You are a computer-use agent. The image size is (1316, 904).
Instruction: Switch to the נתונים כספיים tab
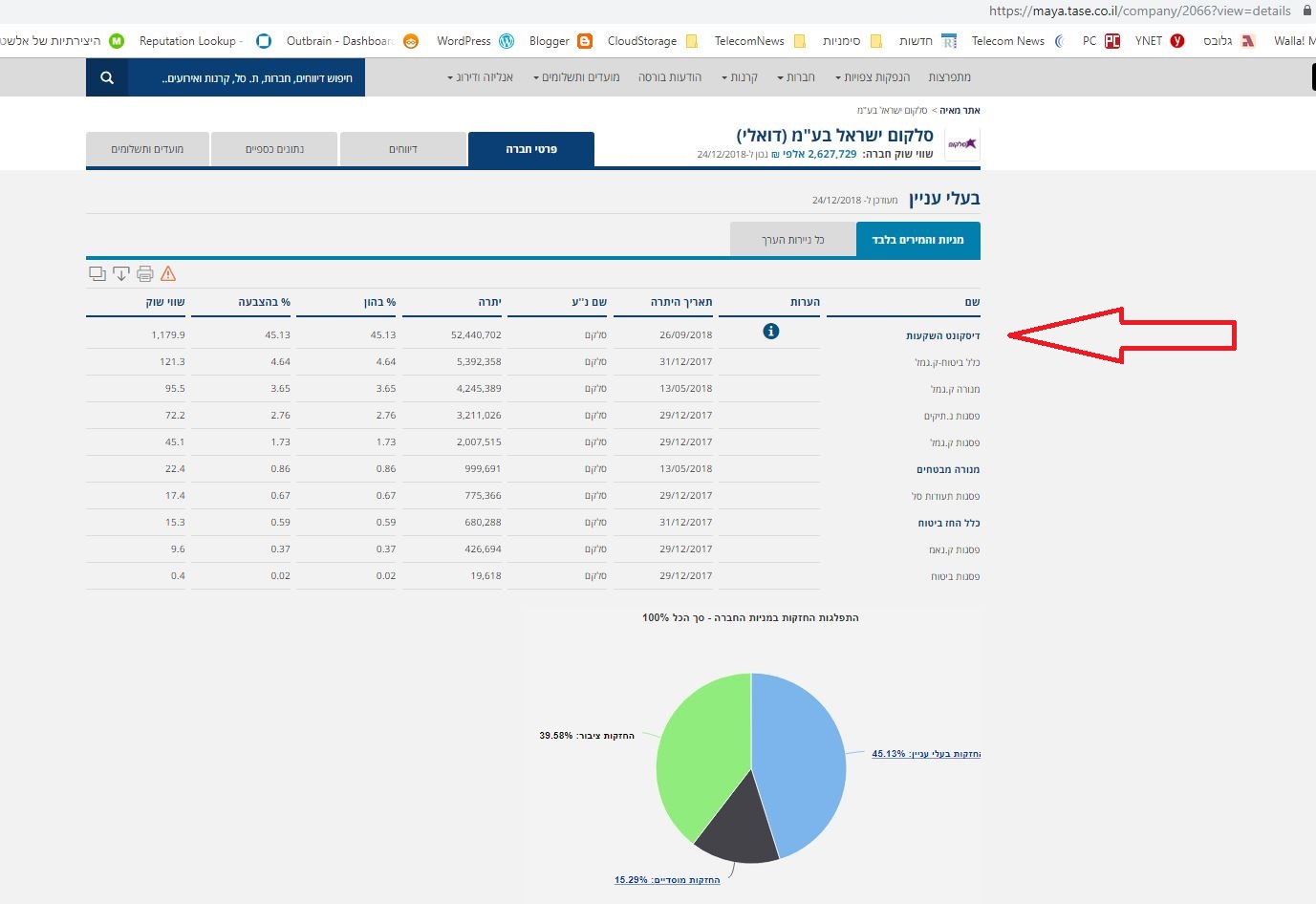tap(274, 149)
